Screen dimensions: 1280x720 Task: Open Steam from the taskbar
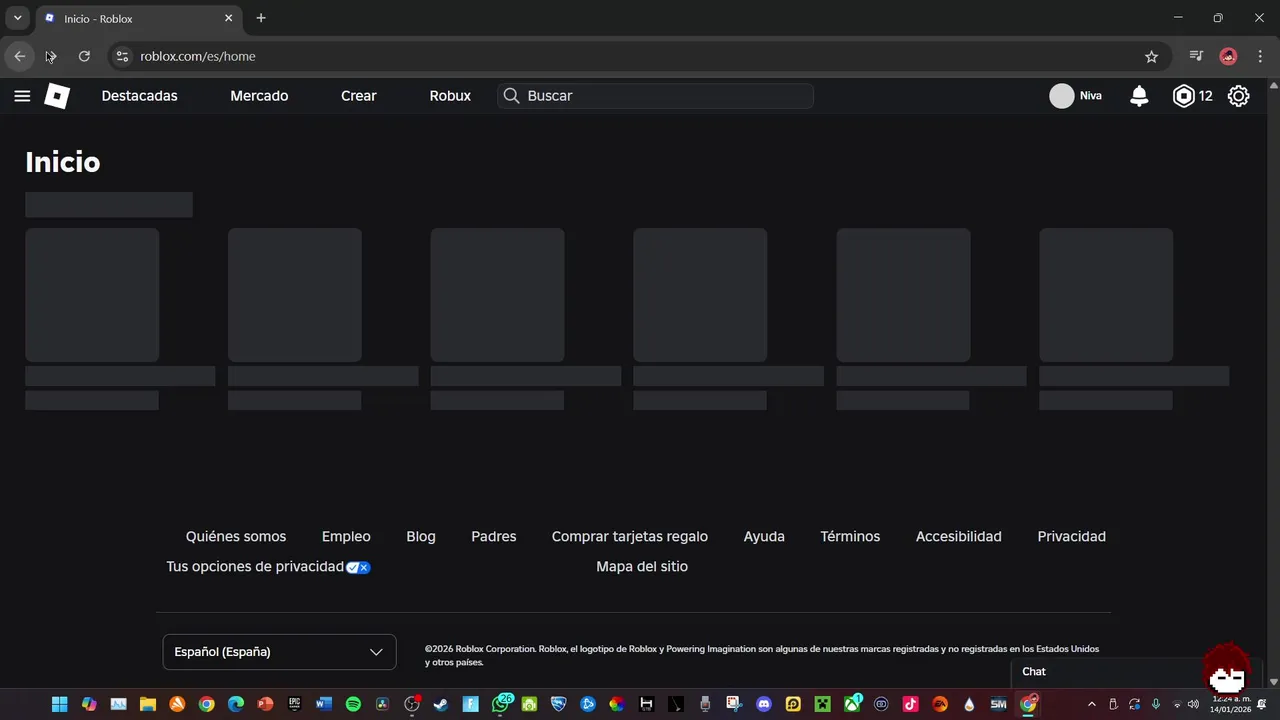click(x=441, y=704)
